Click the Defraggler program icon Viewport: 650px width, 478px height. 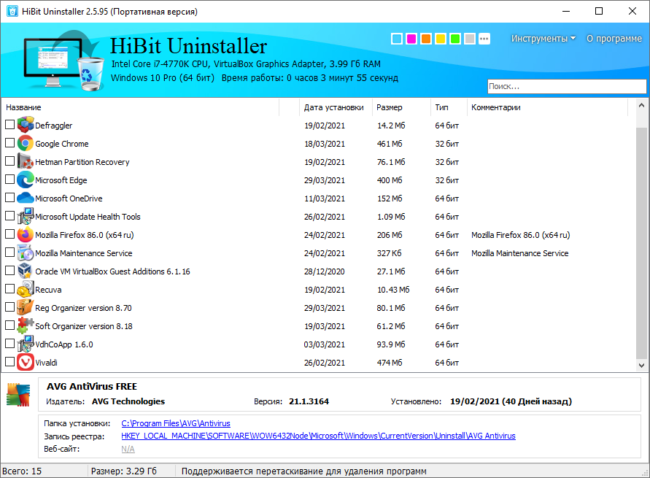coord(25,124)
